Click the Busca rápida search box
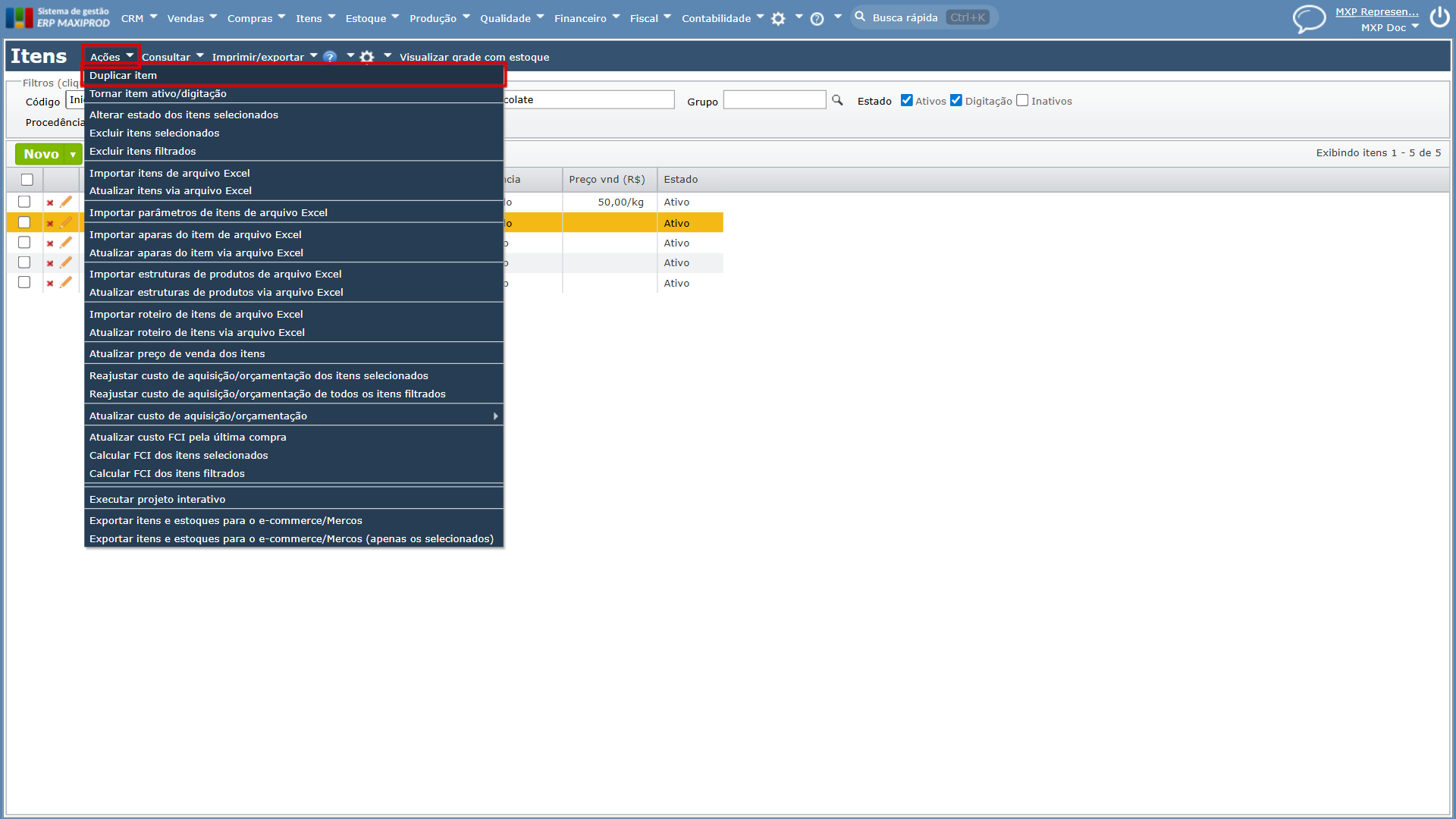Viewport: 1456px width, 819px height. 924,17
